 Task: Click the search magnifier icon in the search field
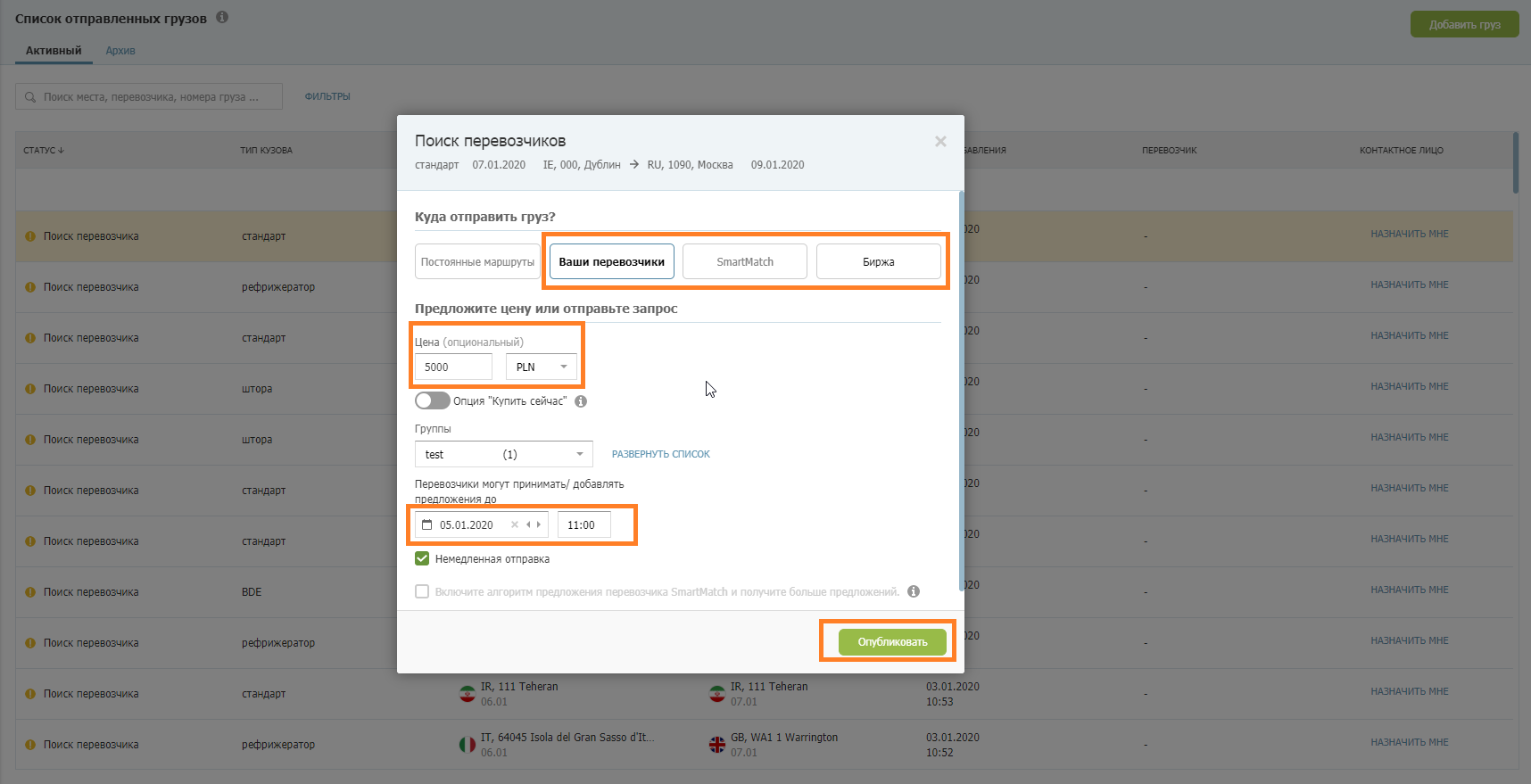coord(30,97)
